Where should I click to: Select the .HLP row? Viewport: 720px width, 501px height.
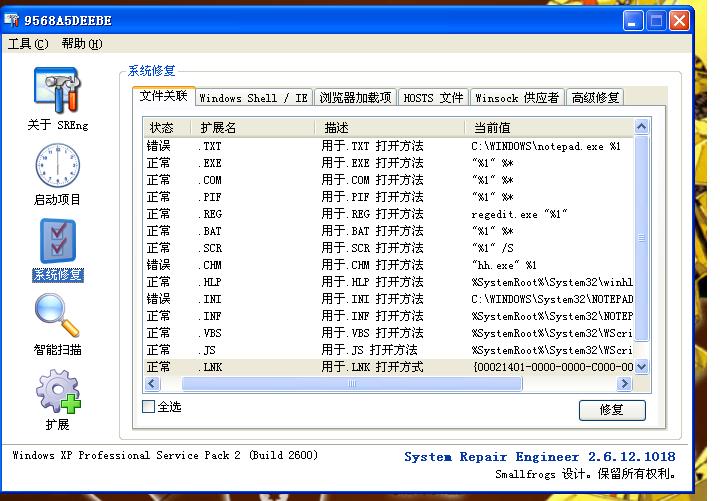pos(388,282)
